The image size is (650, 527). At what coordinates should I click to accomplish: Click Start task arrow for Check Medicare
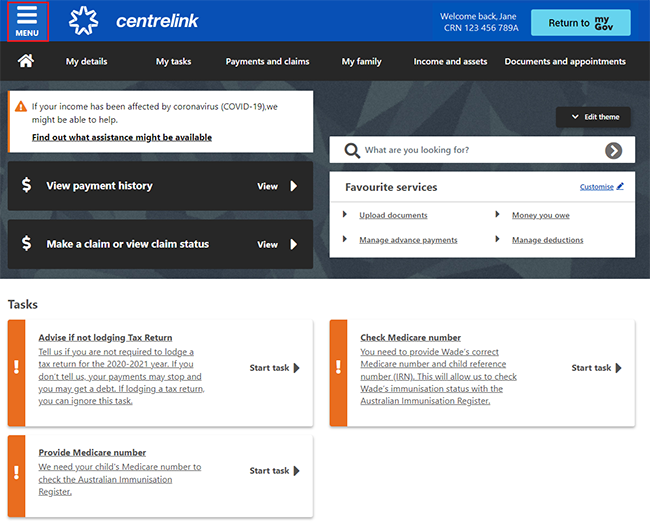click(x=618, y=368)
